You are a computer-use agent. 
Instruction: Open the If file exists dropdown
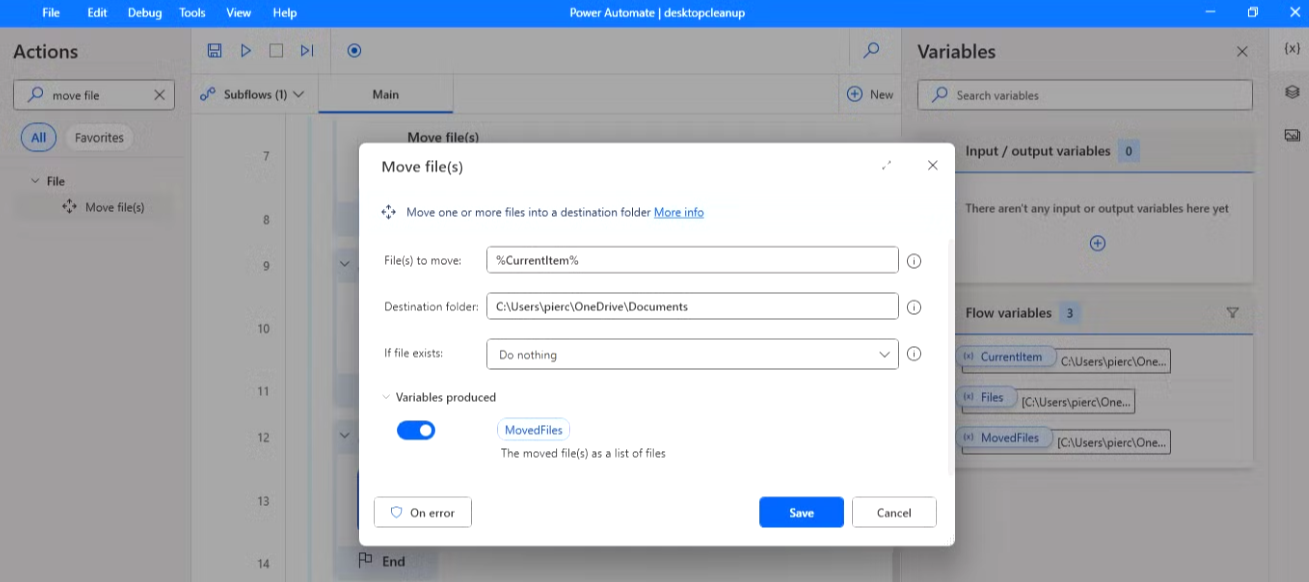point(692,354)
